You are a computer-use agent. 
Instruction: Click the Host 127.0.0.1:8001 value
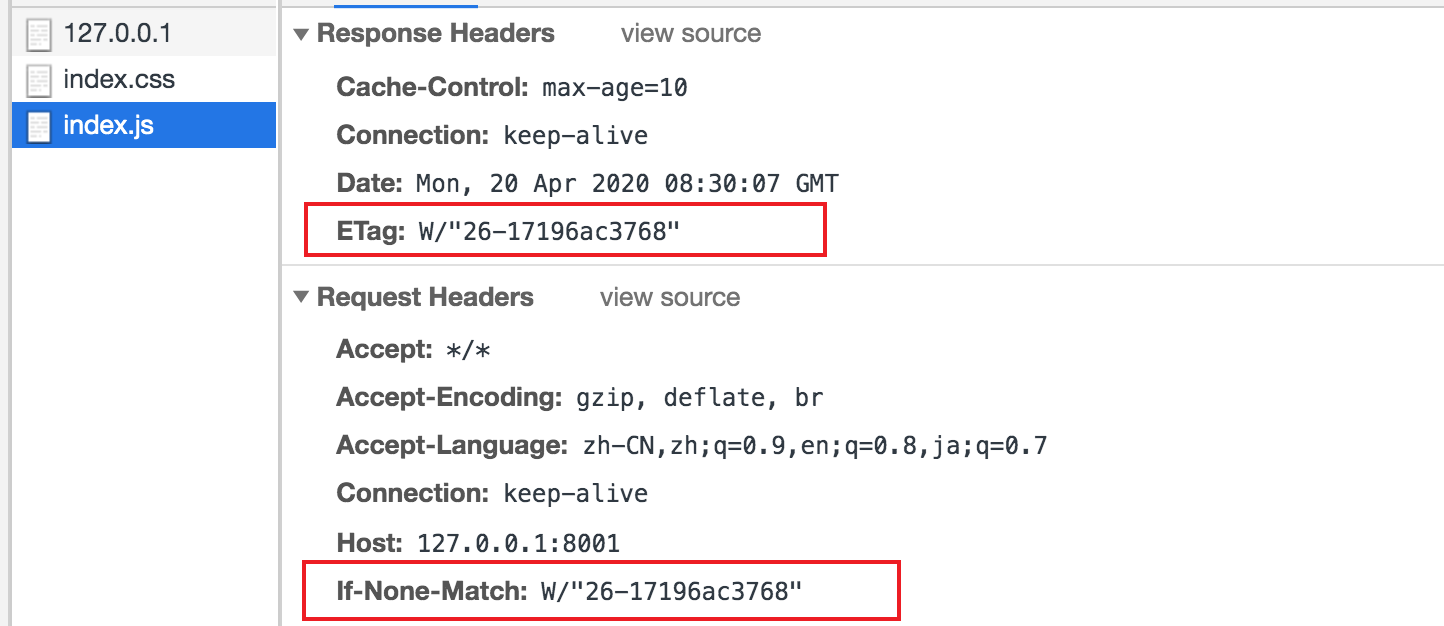pos(519,543)
